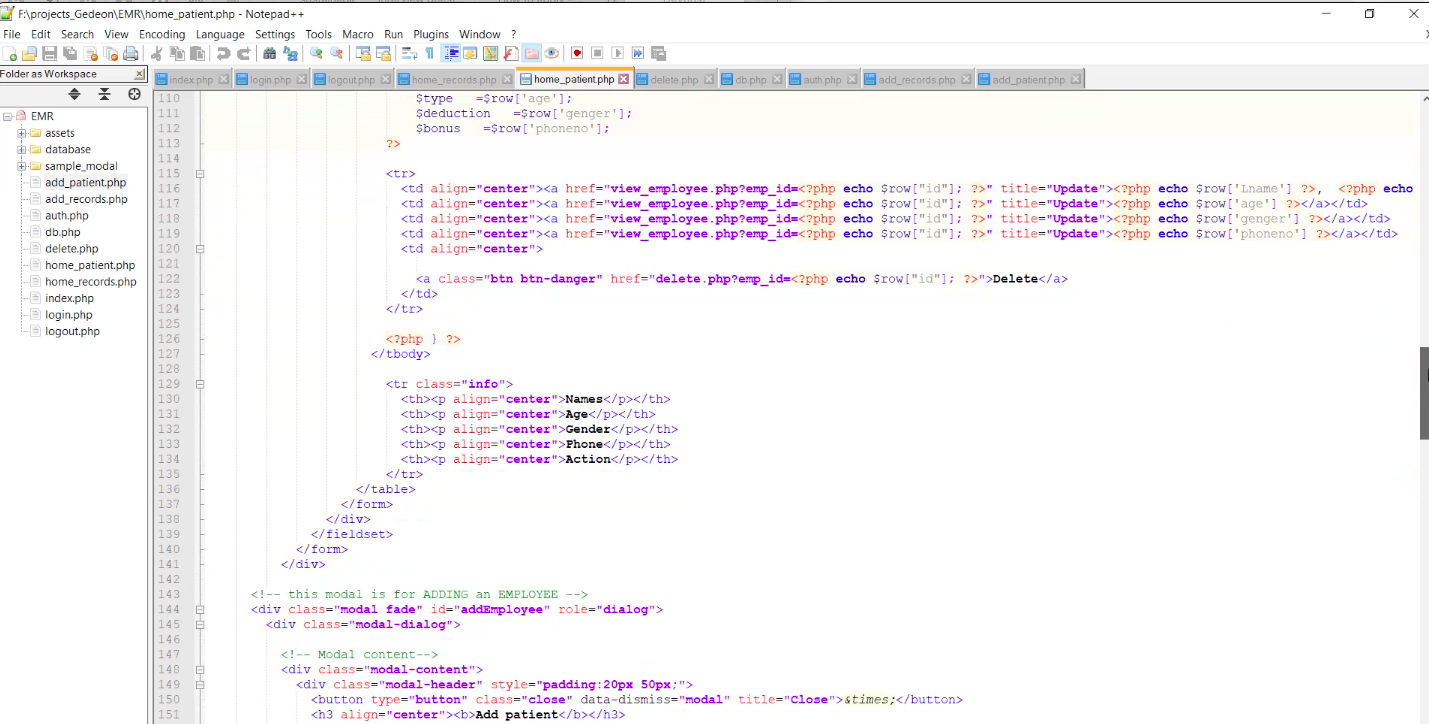Click the Zoom in magnifier icon
1429x724 pixels.
click(316, 53)
